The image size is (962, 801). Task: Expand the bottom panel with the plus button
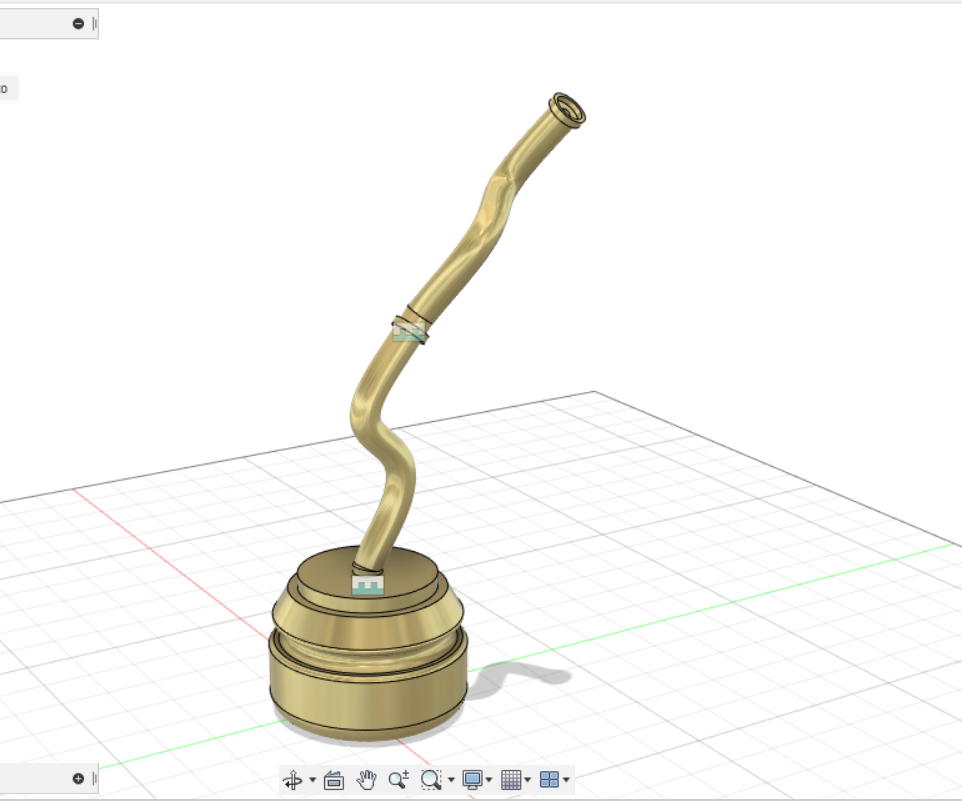pyautogui.click(x=78, y=779)
